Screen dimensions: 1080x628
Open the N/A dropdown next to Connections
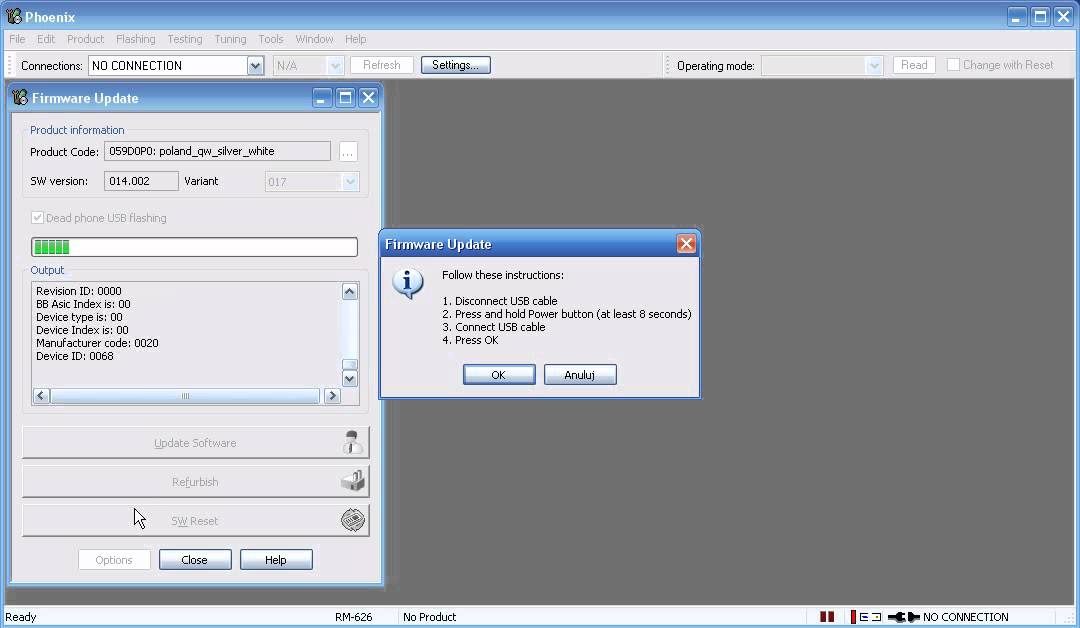(x=335, y=65)
